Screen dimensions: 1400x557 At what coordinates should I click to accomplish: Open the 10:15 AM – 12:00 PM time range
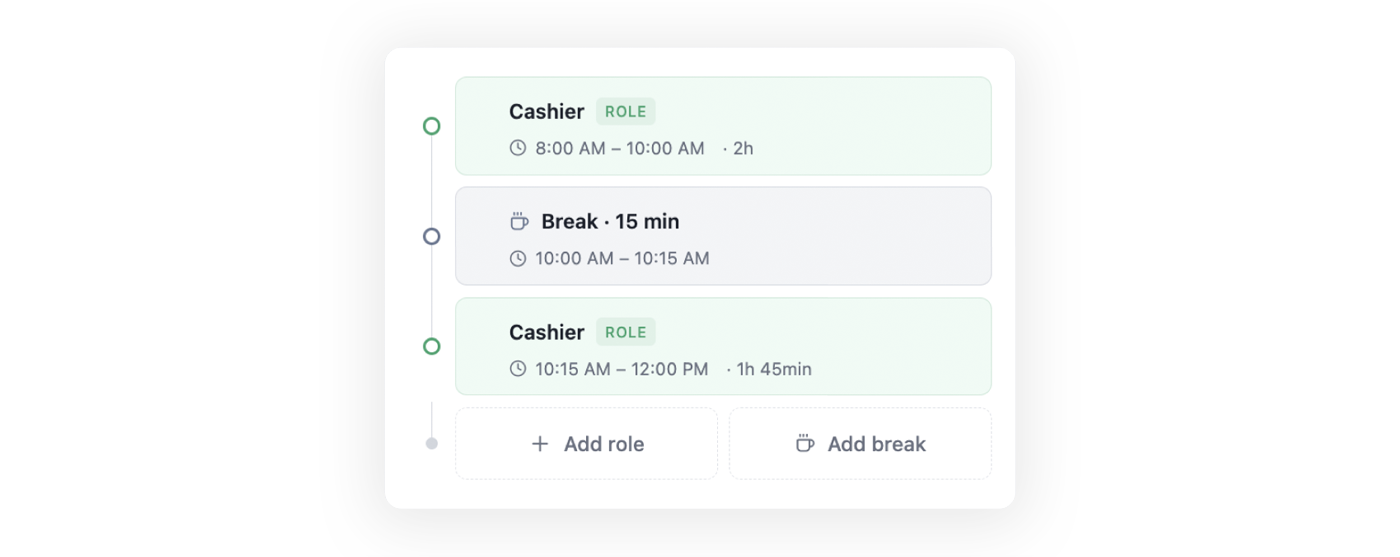tap(621, 369)
